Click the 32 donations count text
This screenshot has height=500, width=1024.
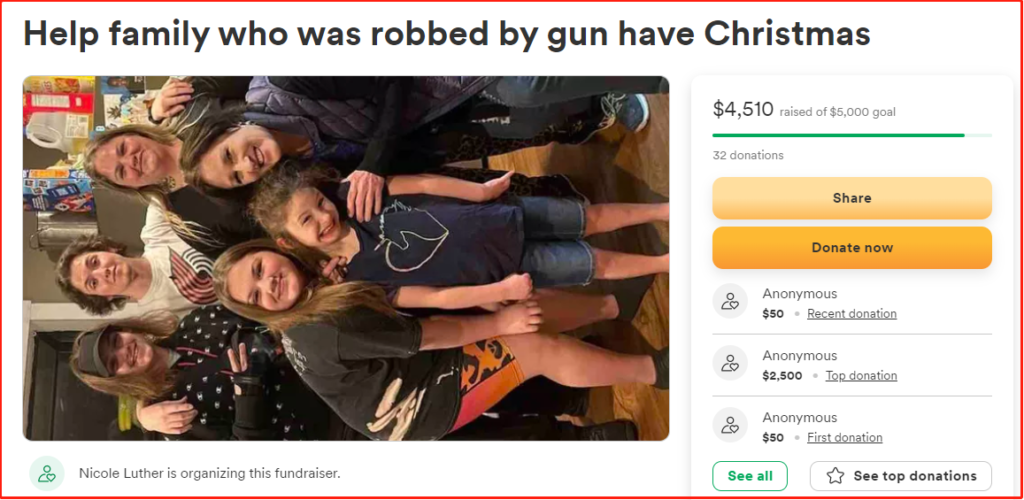pos(748,155)
